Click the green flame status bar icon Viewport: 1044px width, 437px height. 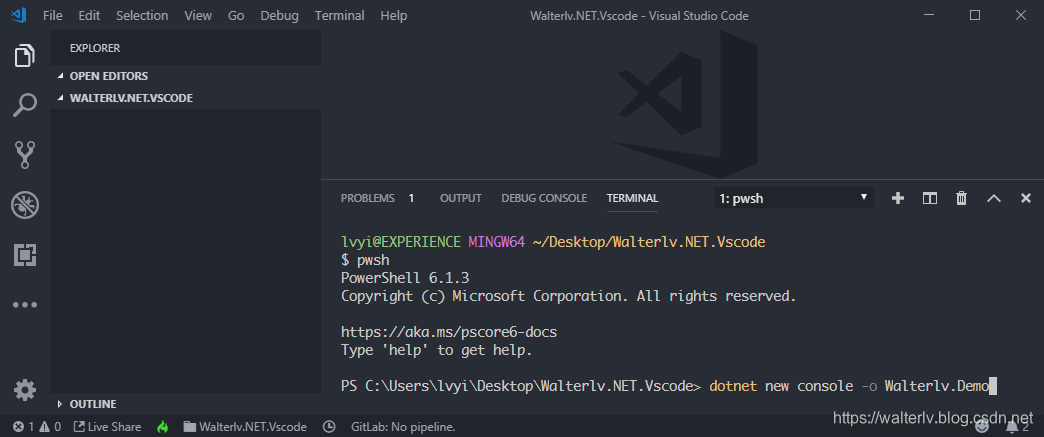coord(162,427)
